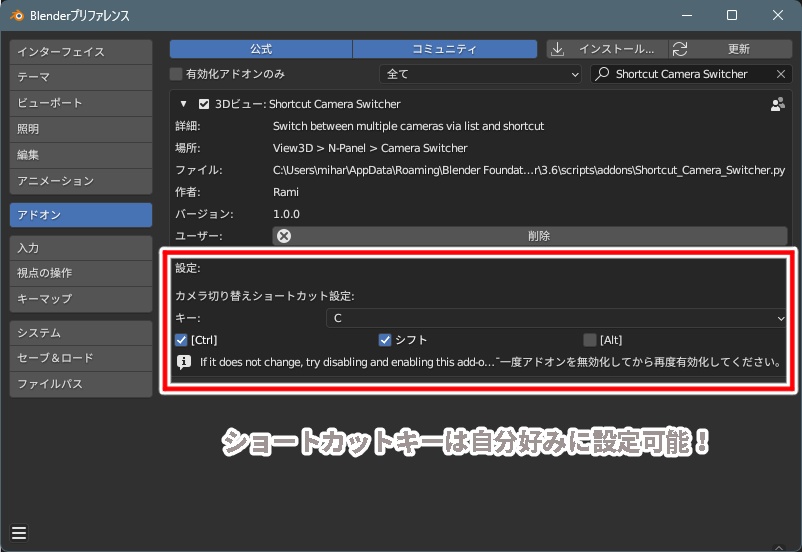This screenshot has width=802, height=552.
Task: Toggle the コミュニティ filter button
Action: (x=444, y=49)
